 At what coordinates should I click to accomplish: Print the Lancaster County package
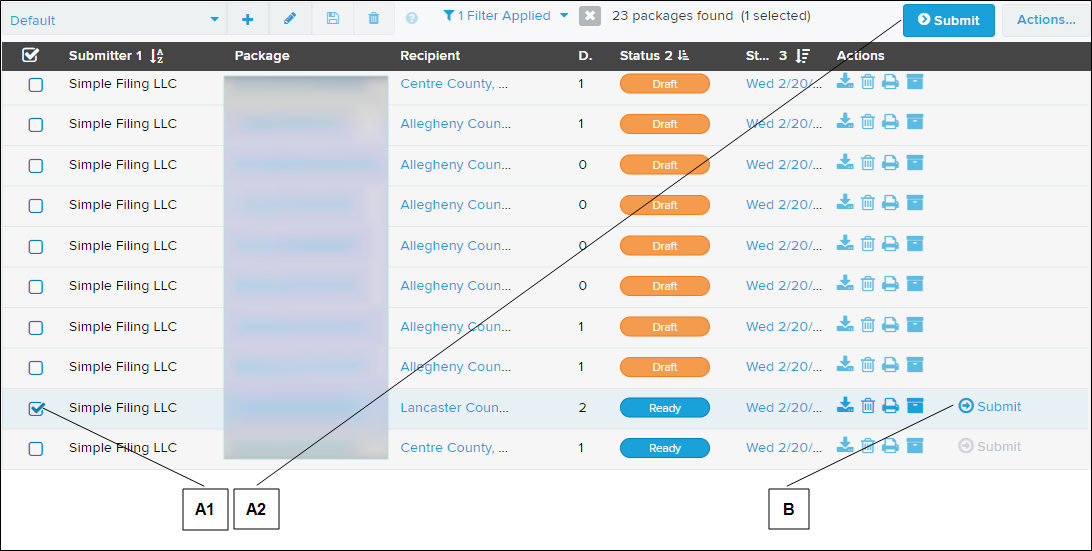[x=890, y=405]
